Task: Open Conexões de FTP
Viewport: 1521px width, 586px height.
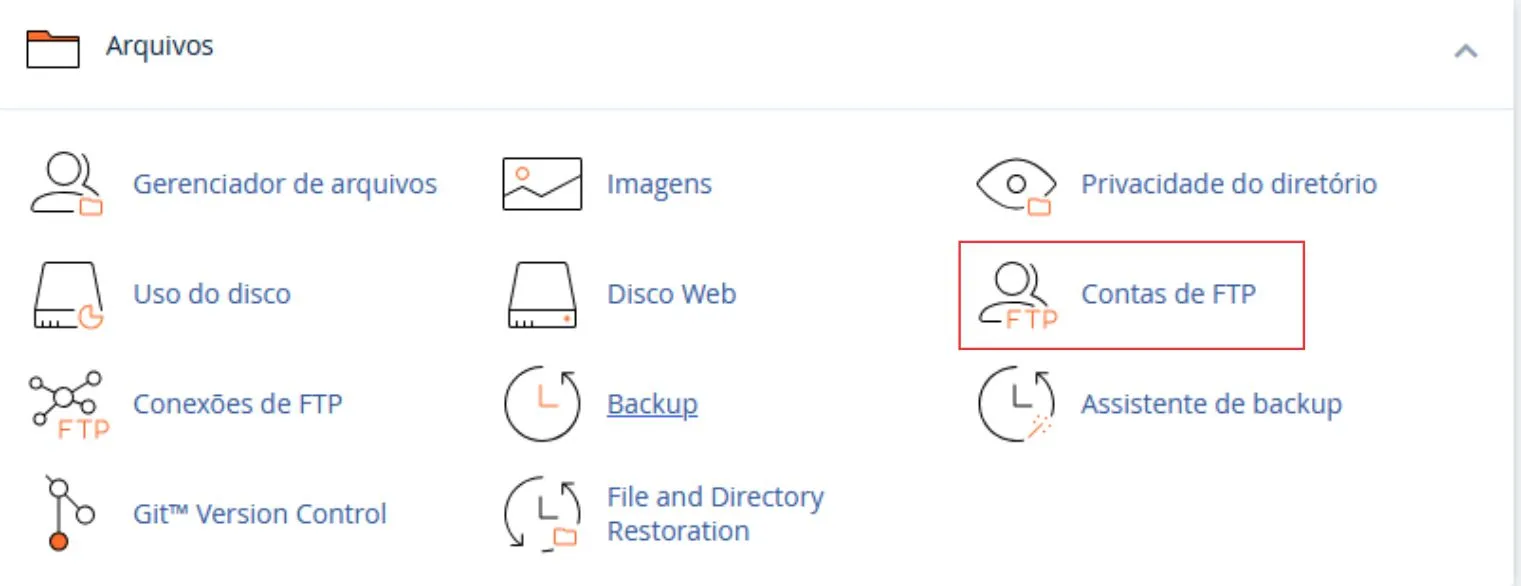Action: click(238, 404)
